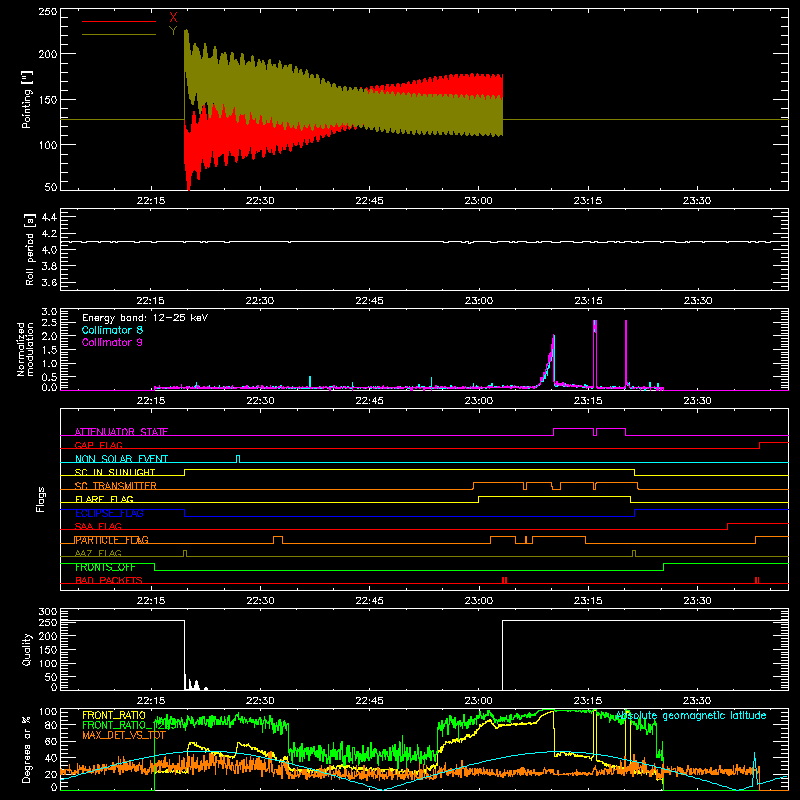Image resolution: width=800 pixels, height=800 pixels.
Task: Click the 250 tick on Pointing axis
Action: click(x=48, y=11)
